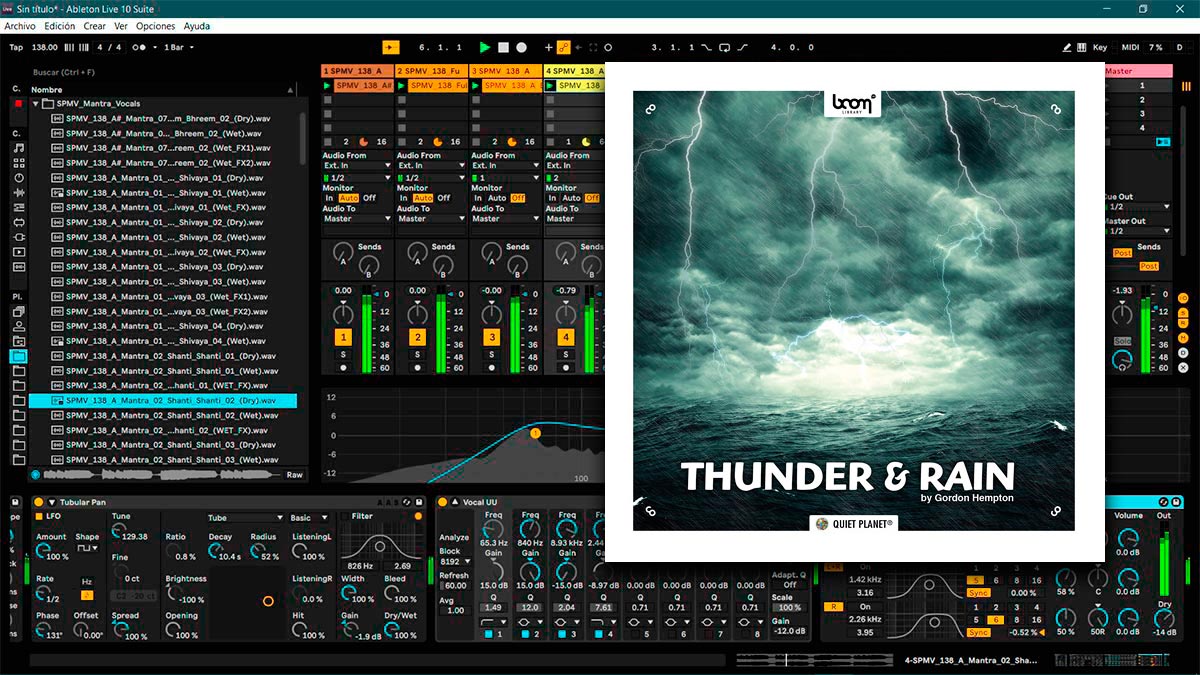The width and height of the screenshot is (1200, 675).
Task: Toggle the Filter checkbox in Tubular Pan
Action: [345, 516]
